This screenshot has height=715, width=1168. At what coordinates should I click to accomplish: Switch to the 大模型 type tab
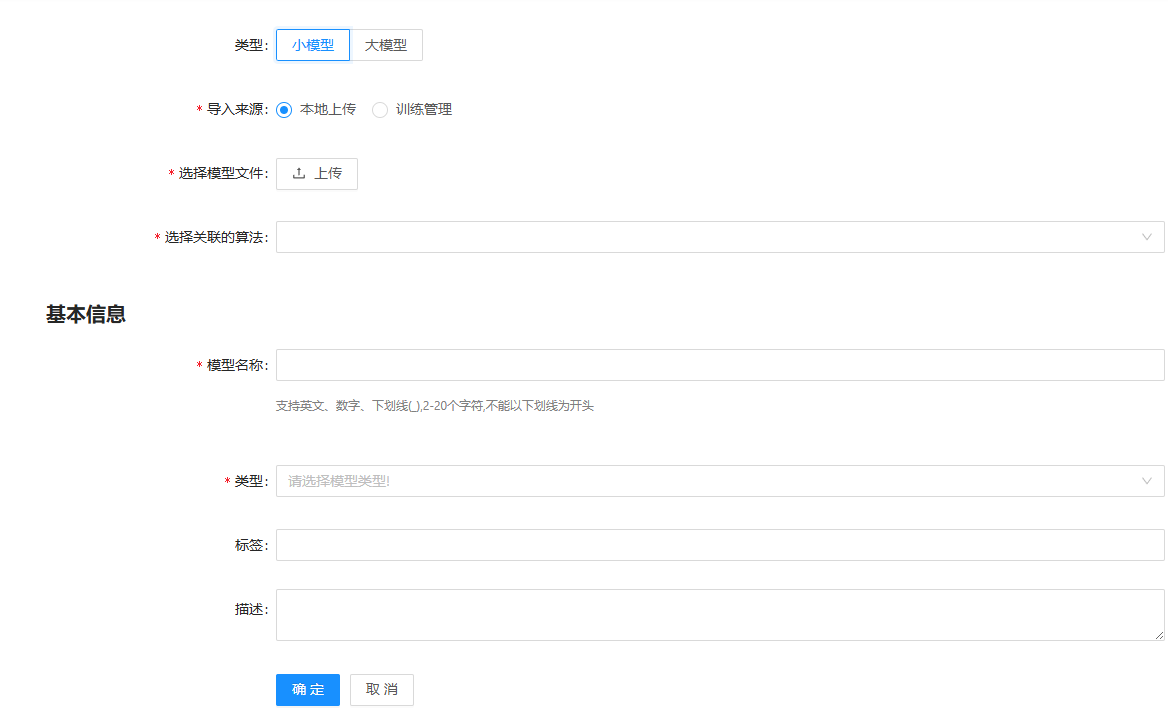[386, 45]
